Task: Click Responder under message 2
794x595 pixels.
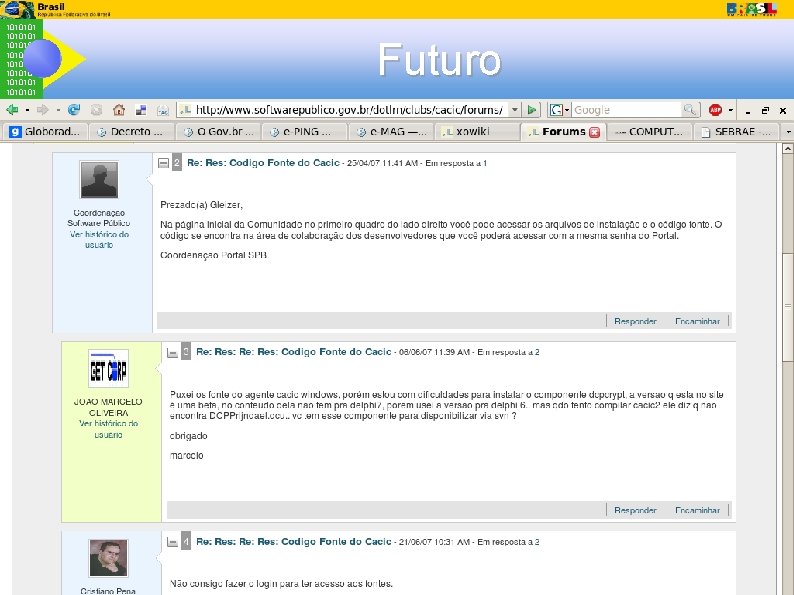Action: (x=636, y=321)
